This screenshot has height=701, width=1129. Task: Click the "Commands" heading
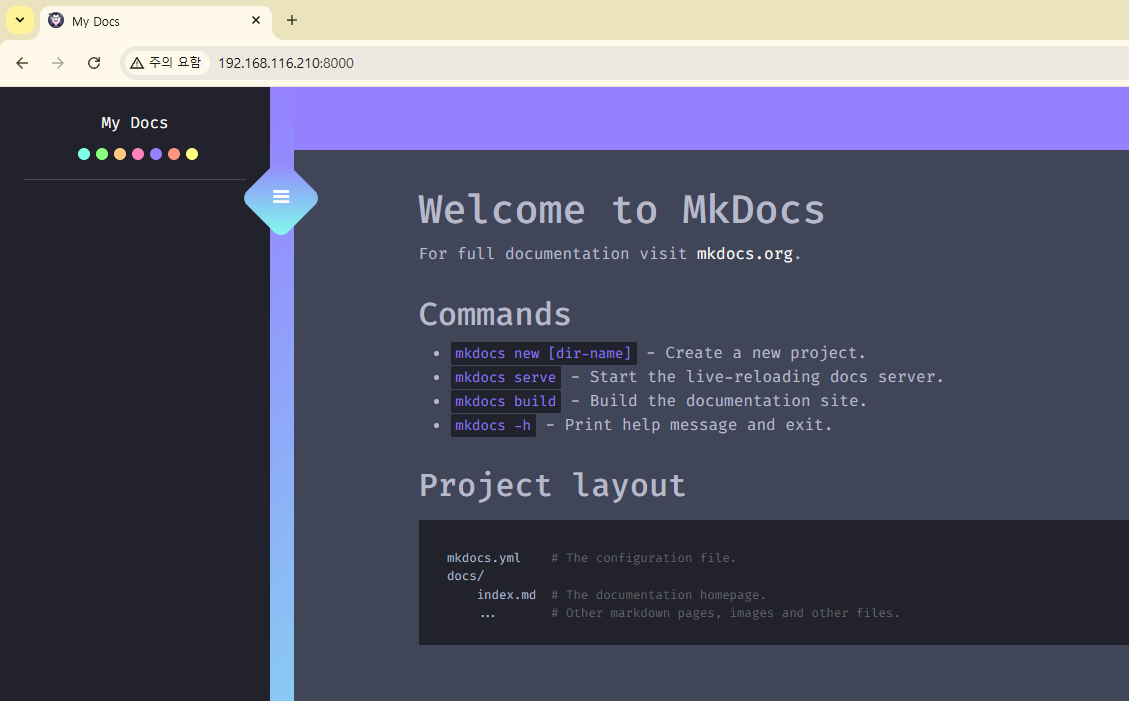coord(495,315)
